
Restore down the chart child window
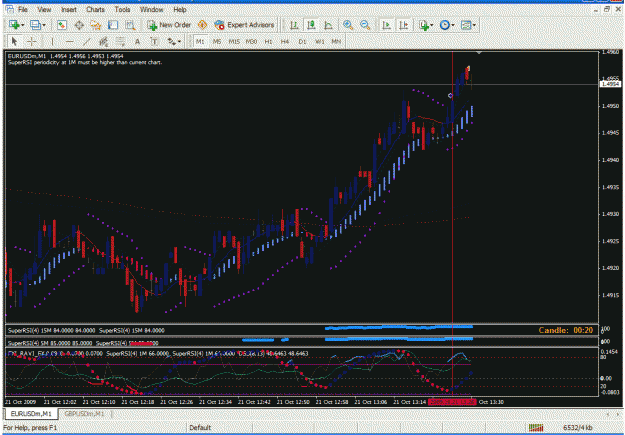click(x=607, y=9)
